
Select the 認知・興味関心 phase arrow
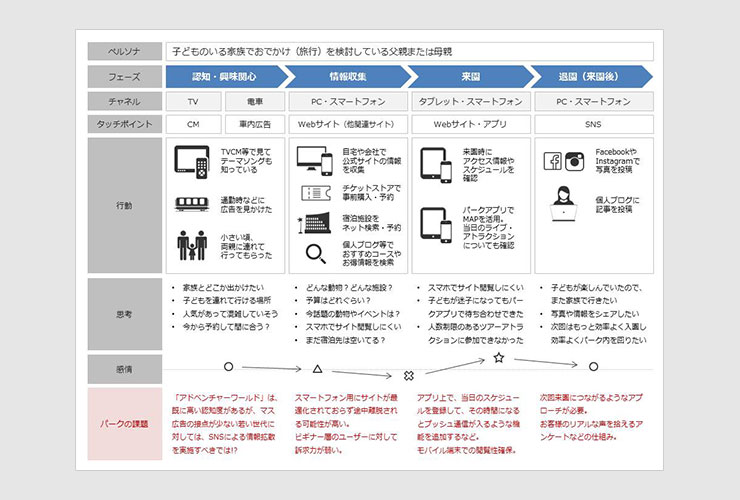pos(227,76)
